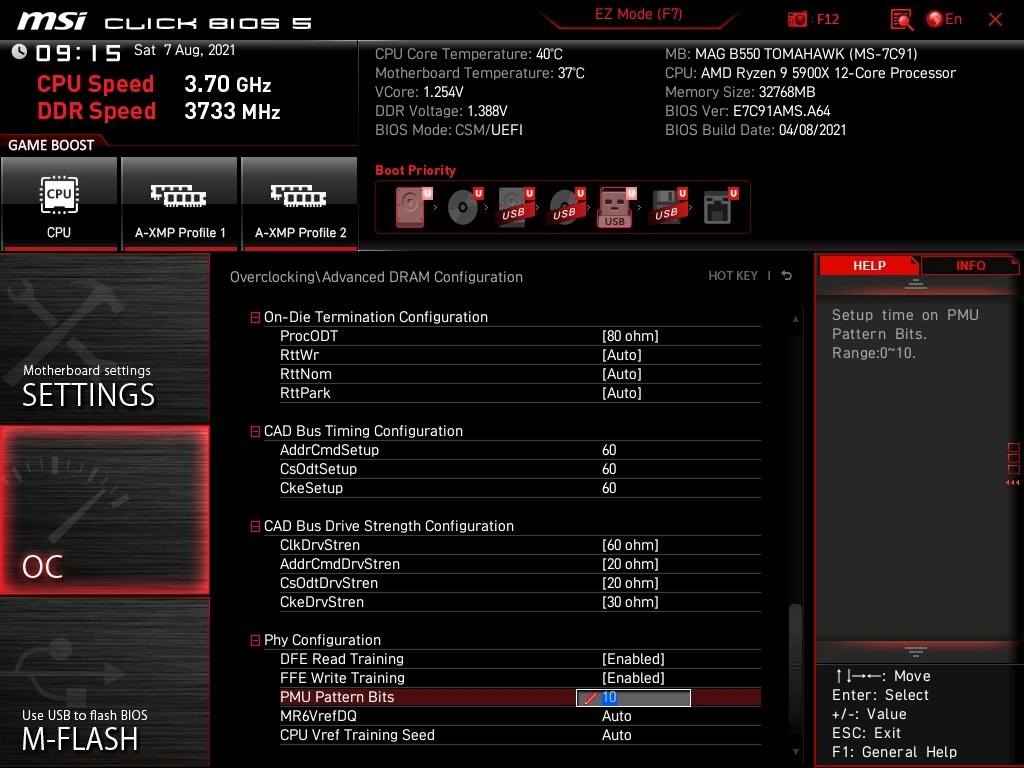Enable A-XMP Profile 2
The height and width of the screenshot is (768, 1024).
pyautogui.click(x=300, y=204)
